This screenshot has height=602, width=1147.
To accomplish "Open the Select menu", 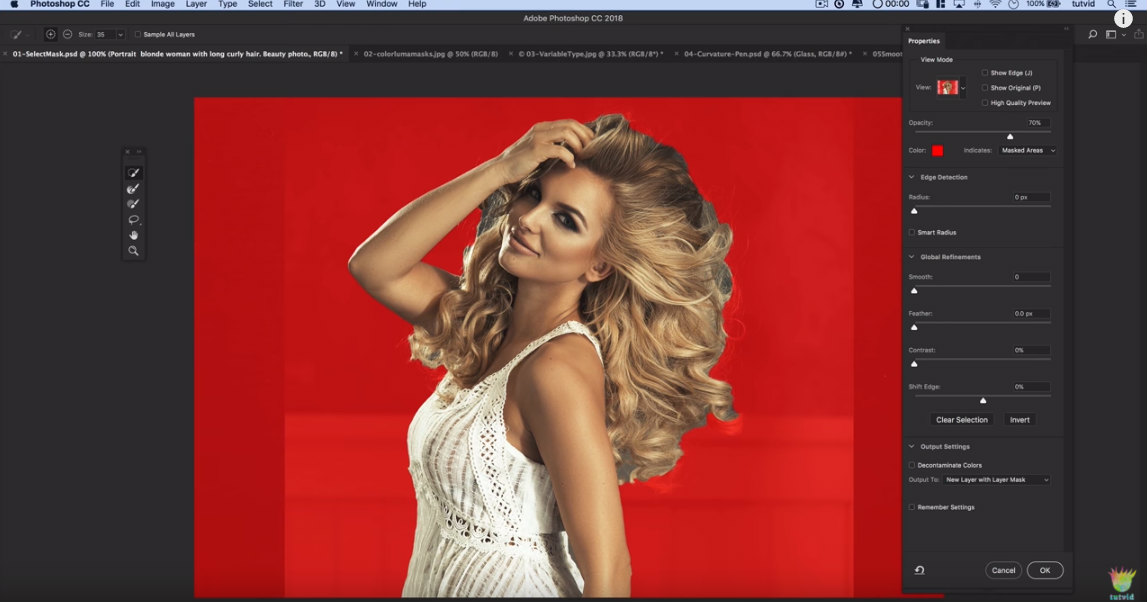I will click(x=260, y=4).
